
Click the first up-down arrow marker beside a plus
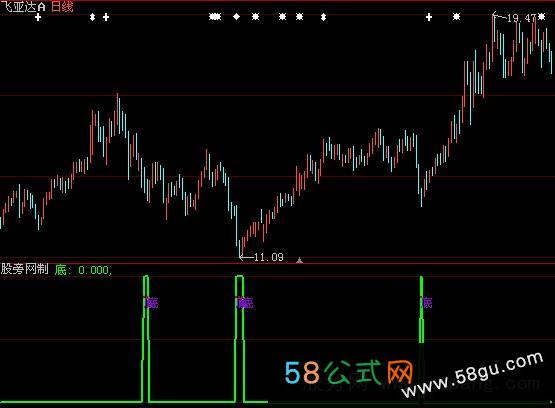point(92,17)
